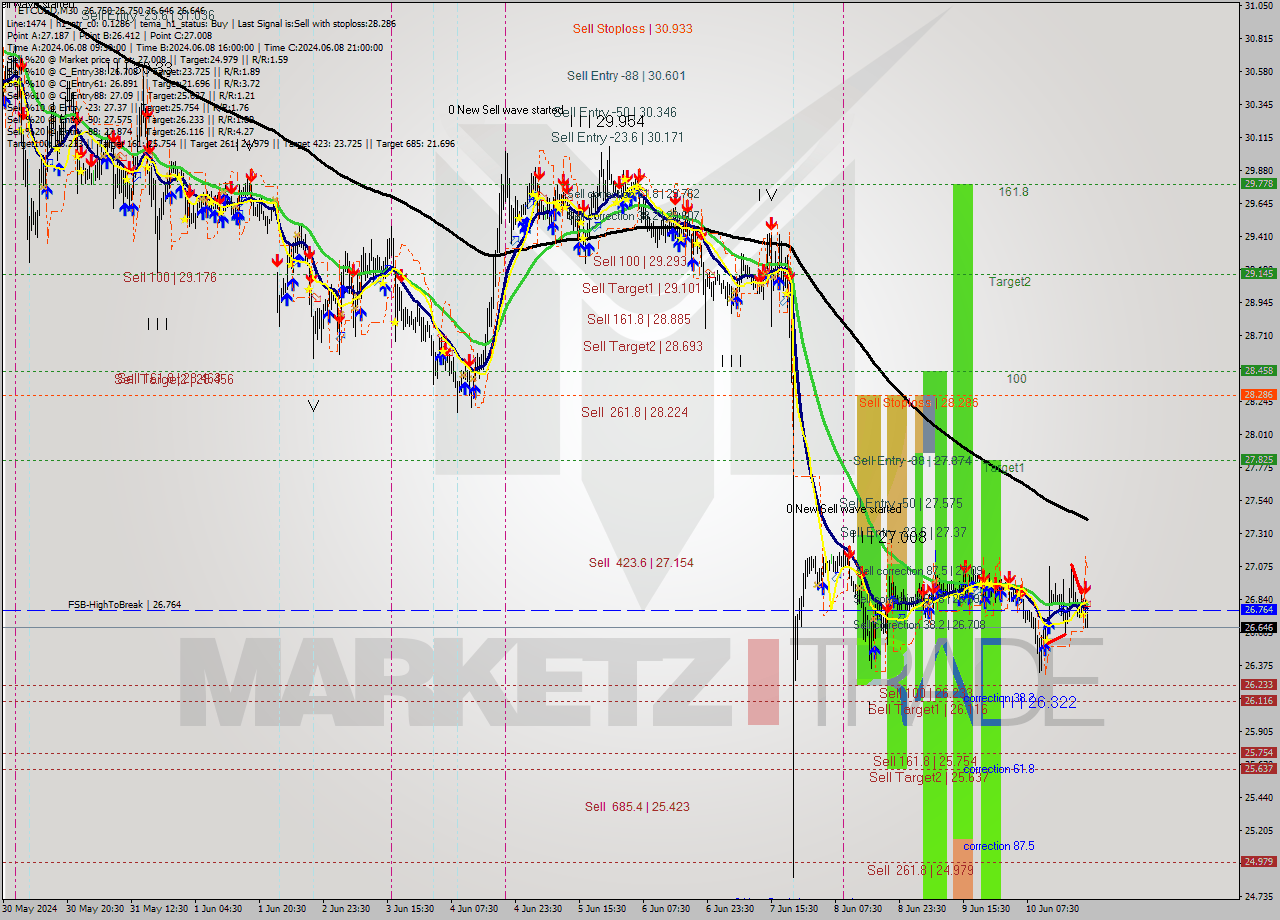The image size is (1280, 920).
Task: Click the 'Sell Target2 | 28.693' label
Action: pyautogui.click(x=643, y=346)
